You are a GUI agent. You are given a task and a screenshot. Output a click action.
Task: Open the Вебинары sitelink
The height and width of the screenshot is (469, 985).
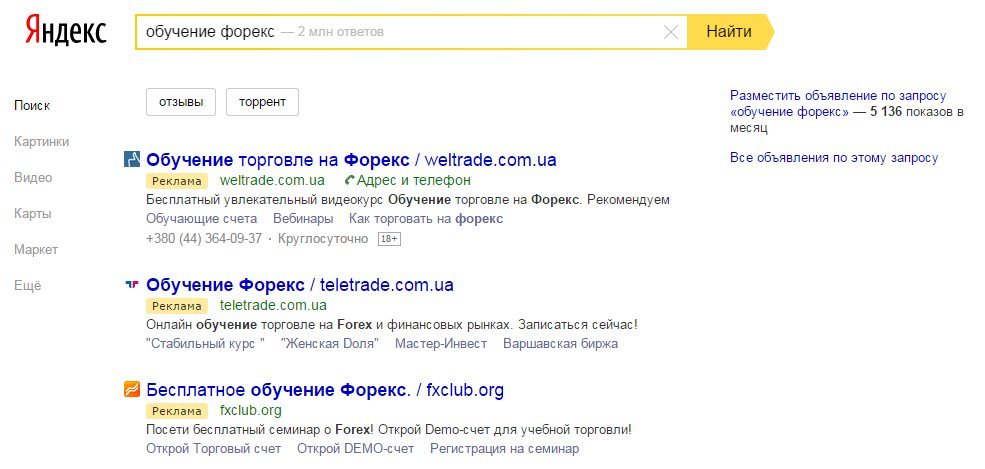click(x=303, y=219)
